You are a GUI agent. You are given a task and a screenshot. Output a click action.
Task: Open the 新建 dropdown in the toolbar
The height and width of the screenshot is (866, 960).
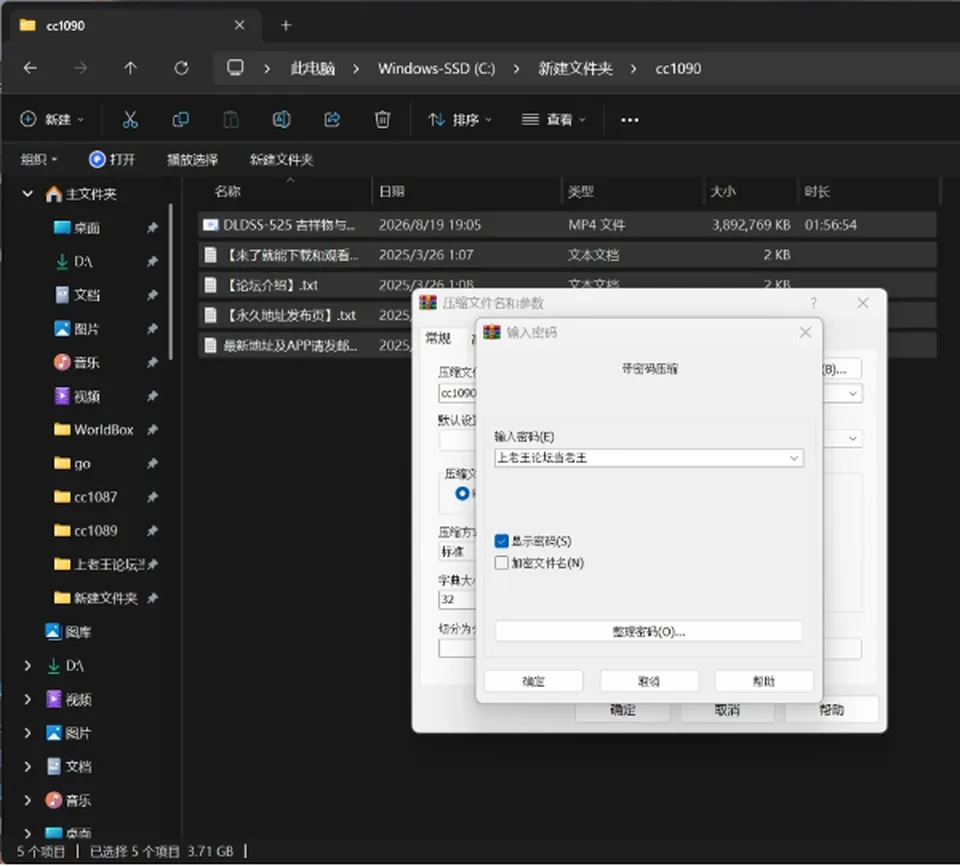[x=52, y=119]
